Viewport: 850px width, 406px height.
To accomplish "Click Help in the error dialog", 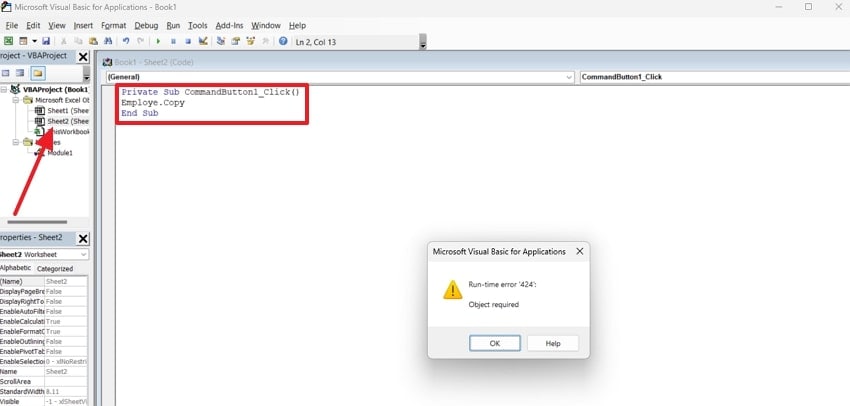I will 553,343.
